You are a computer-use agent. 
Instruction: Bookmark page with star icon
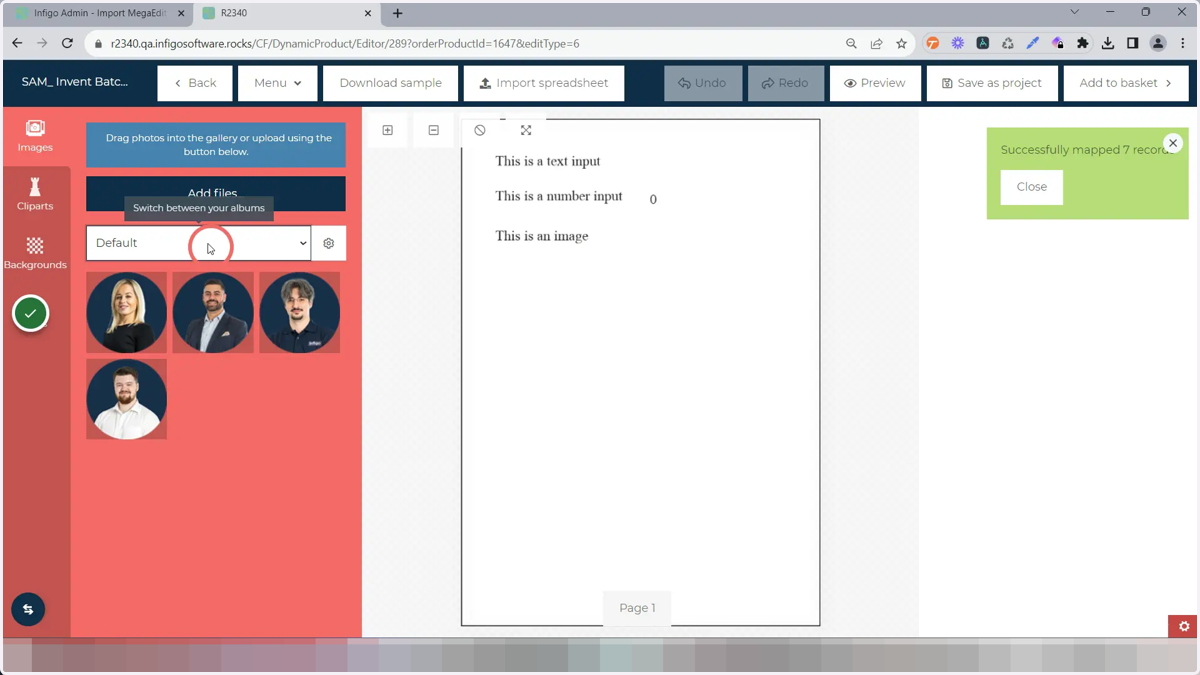pos(901,43)
